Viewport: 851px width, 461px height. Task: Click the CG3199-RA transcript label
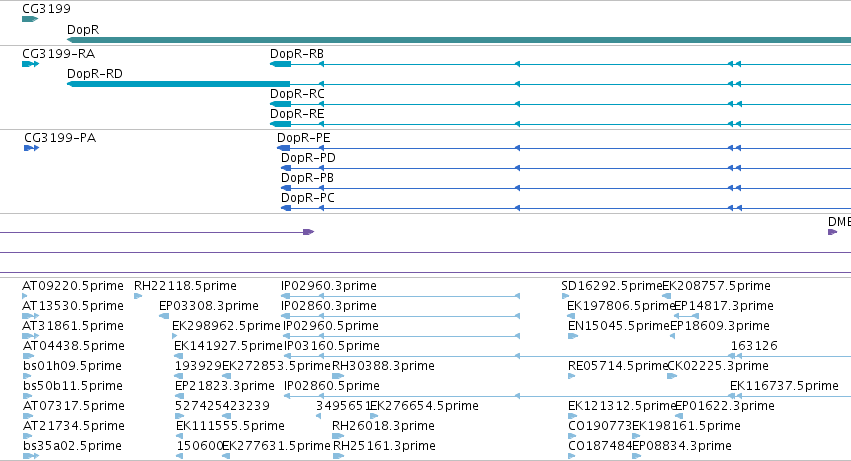click(58, 54)
